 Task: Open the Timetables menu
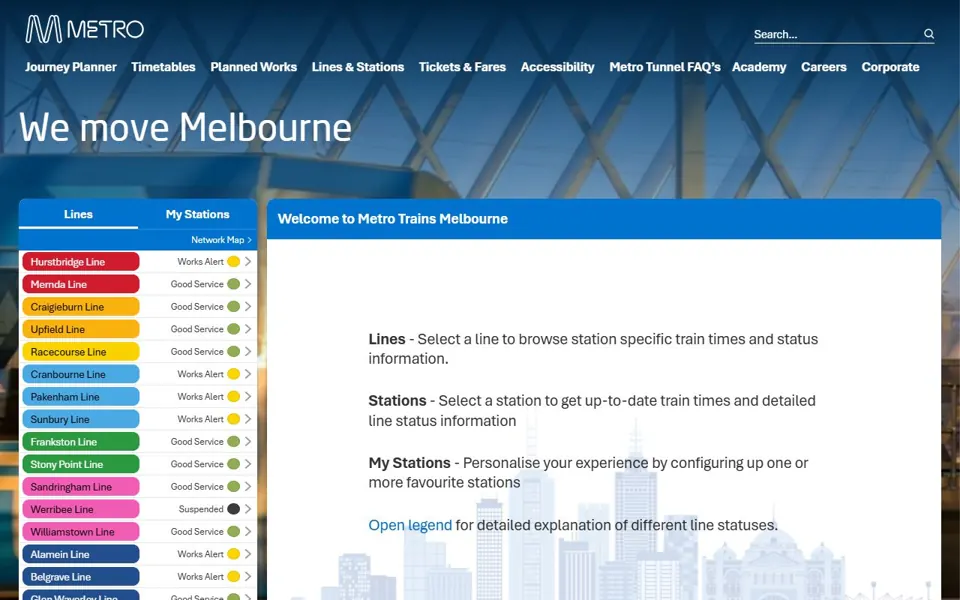163,67
